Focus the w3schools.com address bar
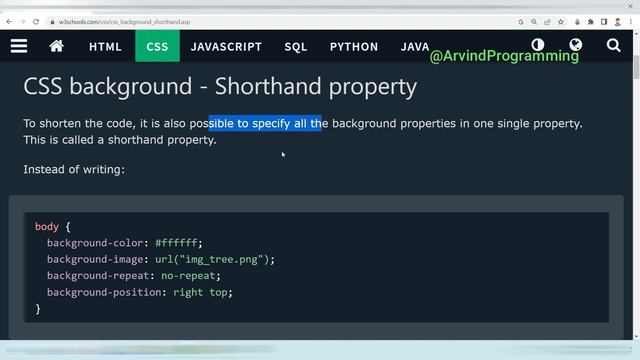640x360 pixels. pyautogui.click(x=282, y=22)
